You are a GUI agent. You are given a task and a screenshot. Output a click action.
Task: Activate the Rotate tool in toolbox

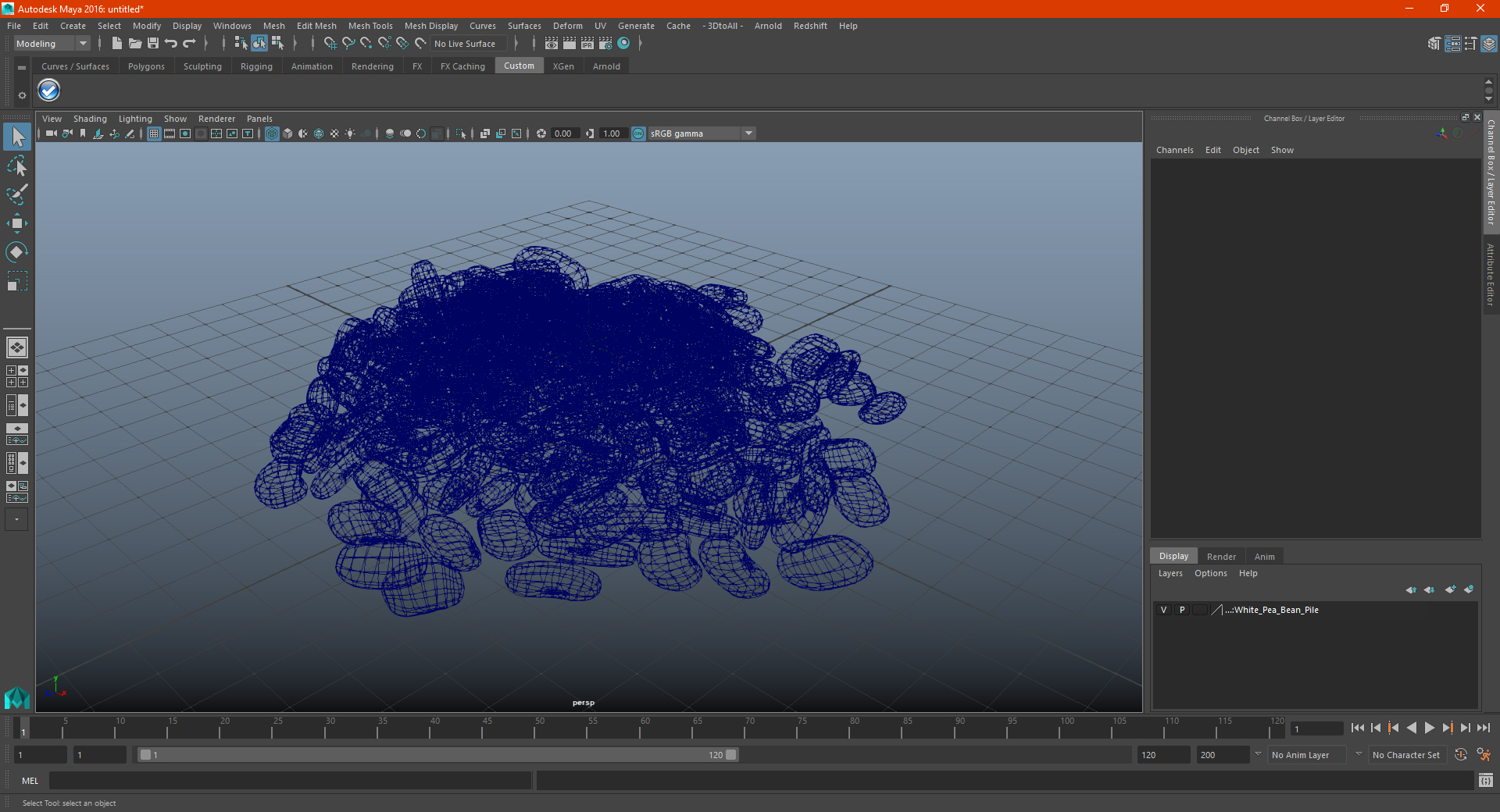17,252
